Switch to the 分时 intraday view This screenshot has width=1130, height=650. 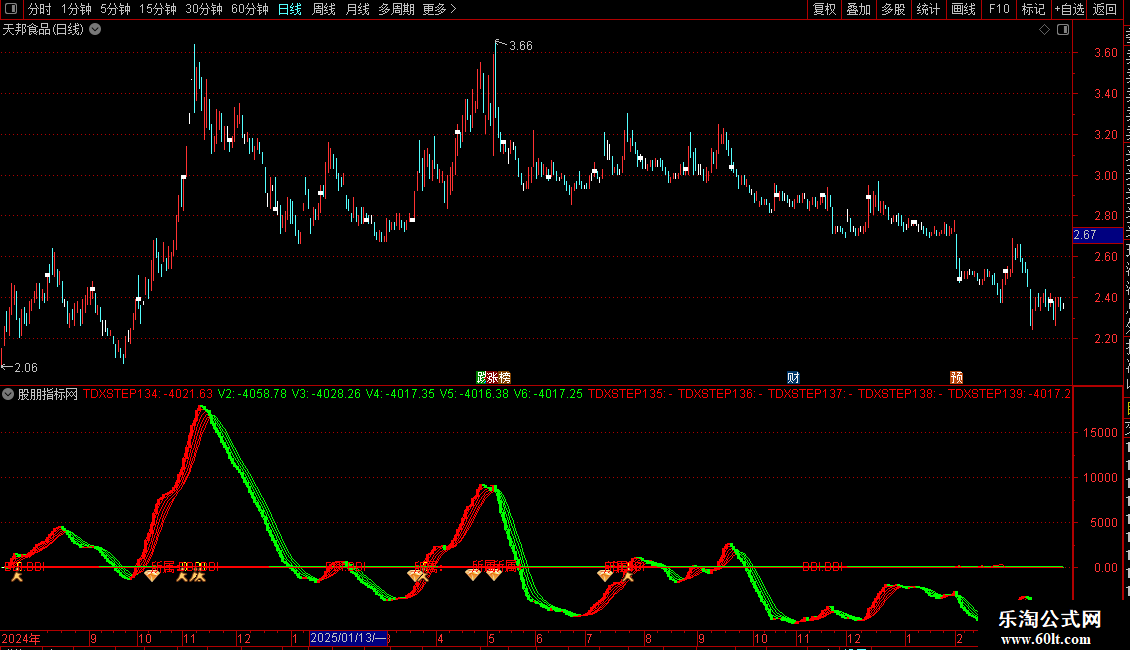[40, 9]
